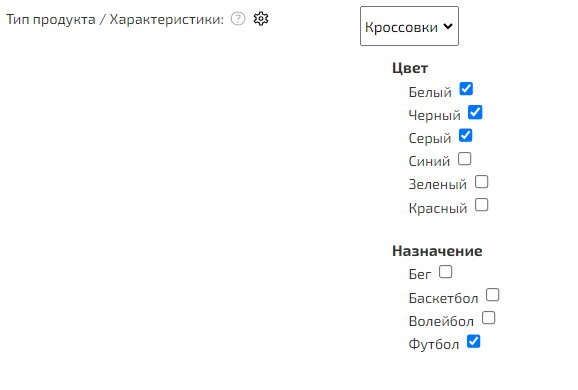Uncheck the Черный color checkbox
Viewport: 578px width, 390px height.
pyautogui.click(x=475, y=112)
